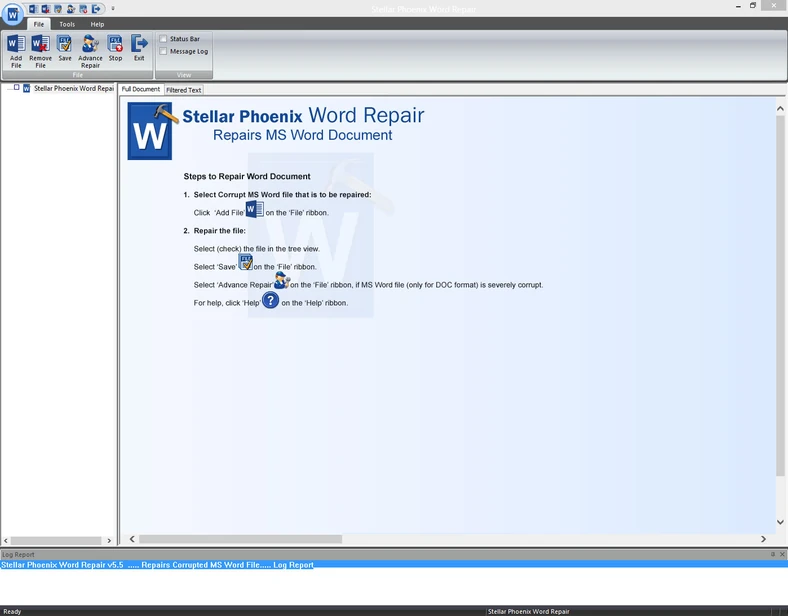Click the Stellar Phoenix Word Repair logo image
Viewport: 788px width, 616px height.
153,131
